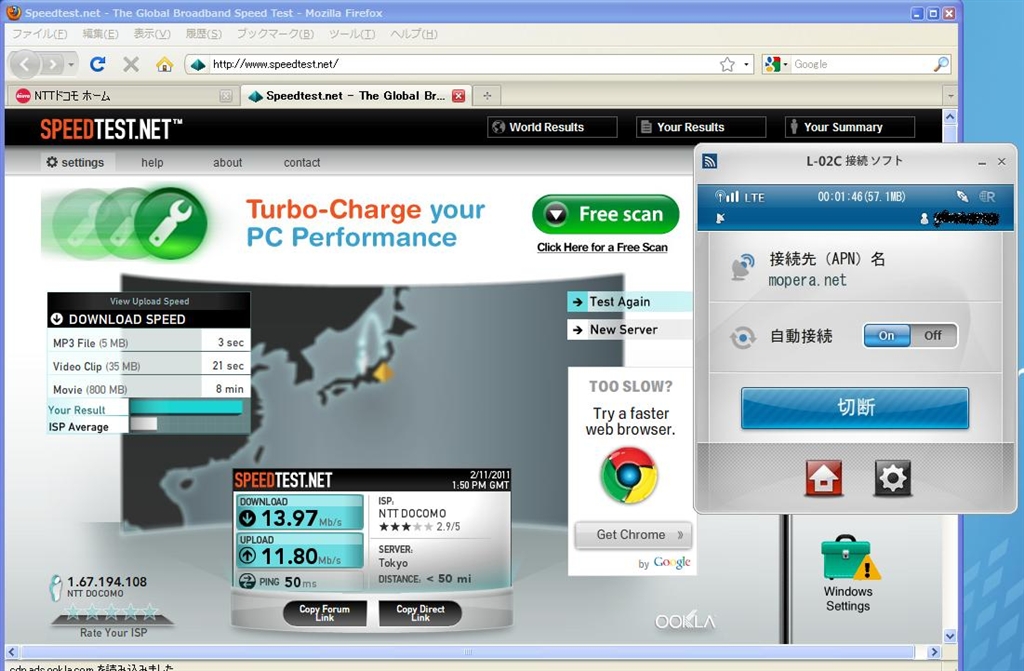Open the search engine selector dropdown
The height and width of the screenshot is (671, 1024).
(x=776, y=64)
